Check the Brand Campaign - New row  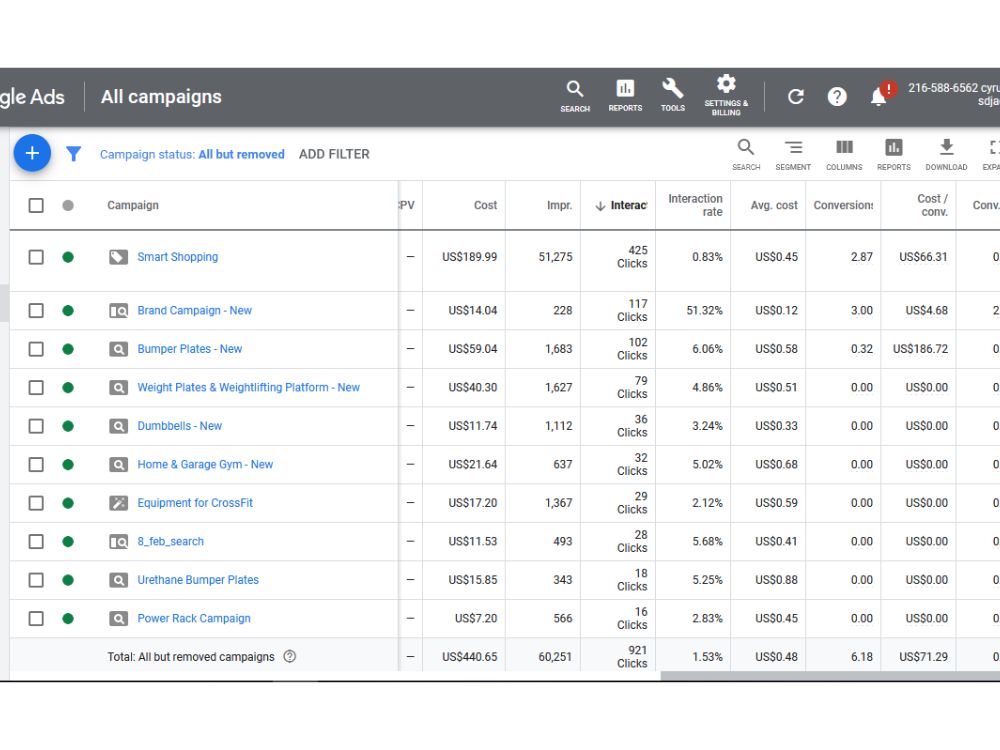tap(36, 311)
